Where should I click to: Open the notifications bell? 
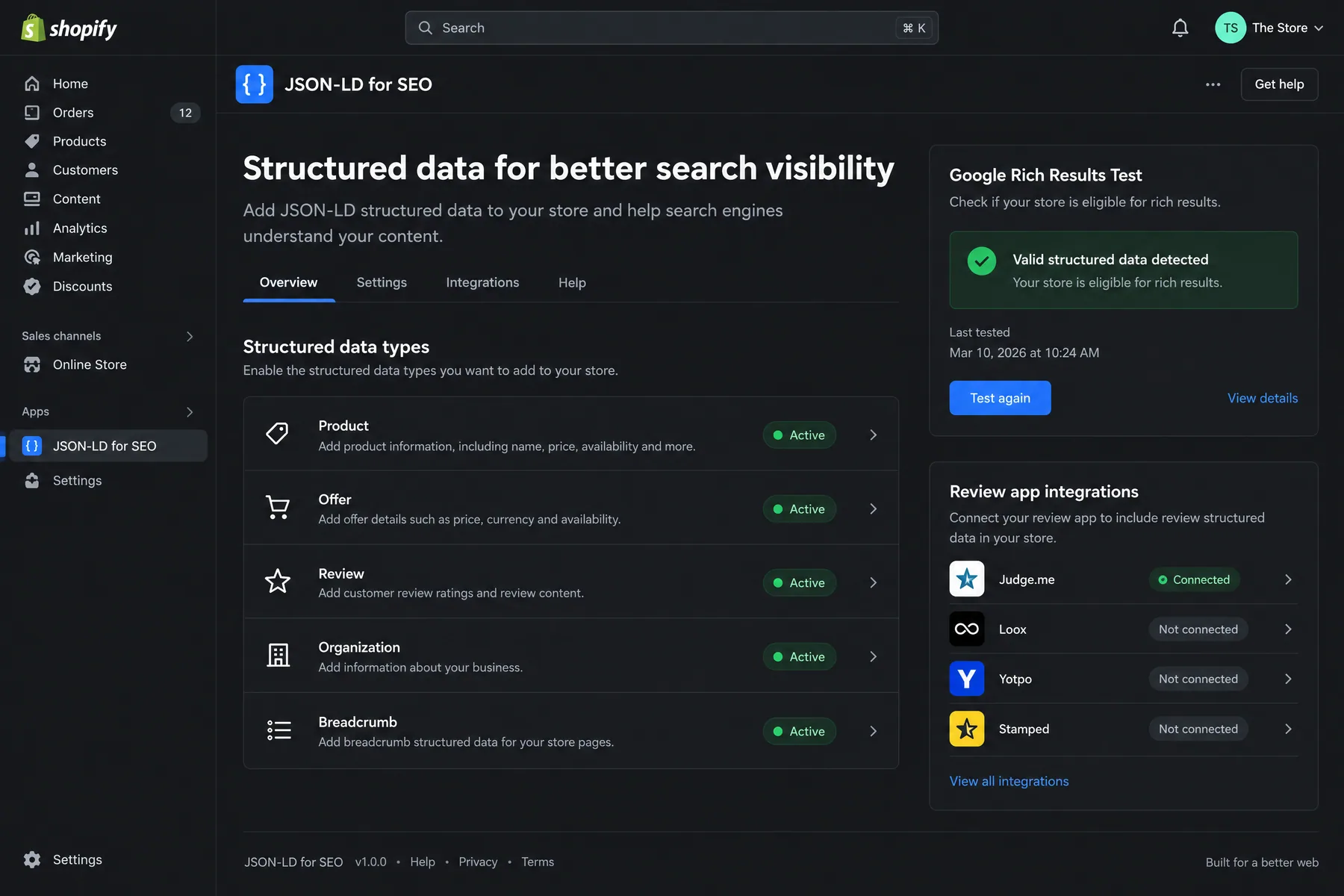1180,28
